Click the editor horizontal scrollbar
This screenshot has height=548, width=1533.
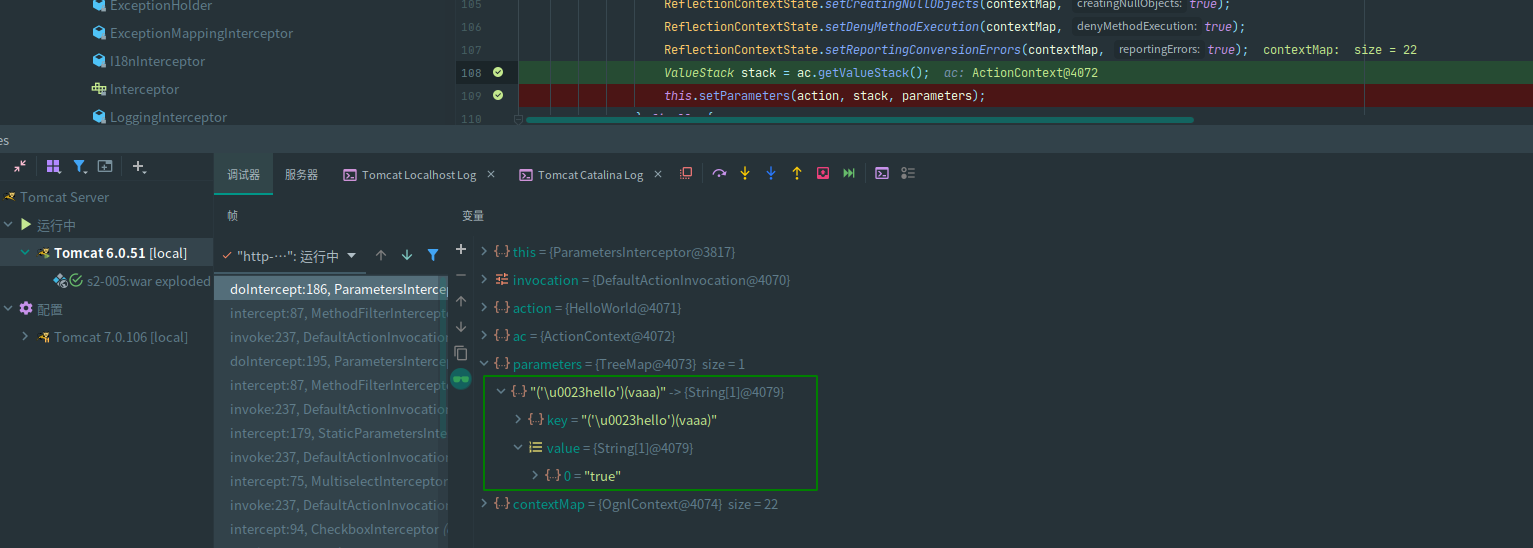860,120
